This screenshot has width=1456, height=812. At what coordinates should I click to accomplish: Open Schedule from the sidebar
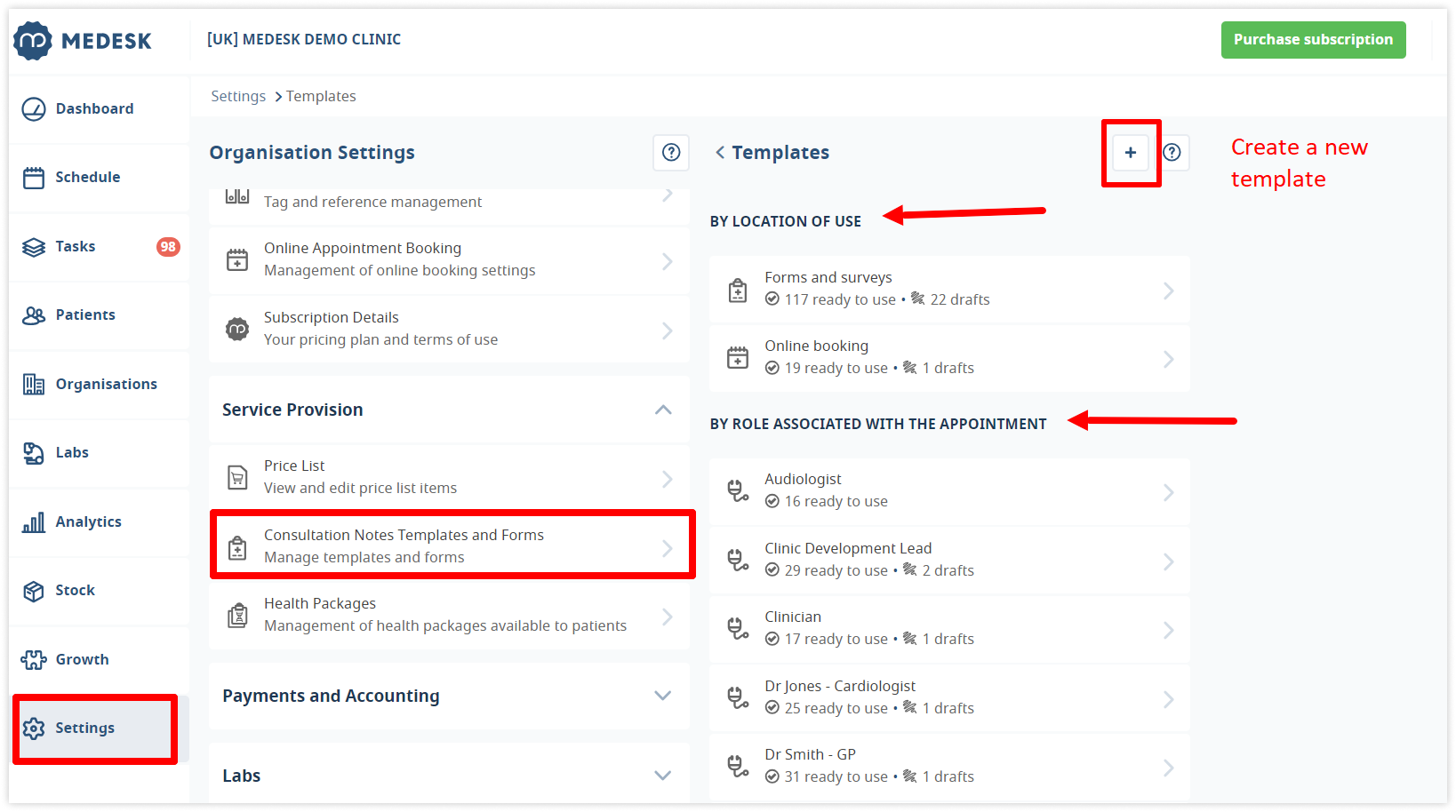pos(99,178)
